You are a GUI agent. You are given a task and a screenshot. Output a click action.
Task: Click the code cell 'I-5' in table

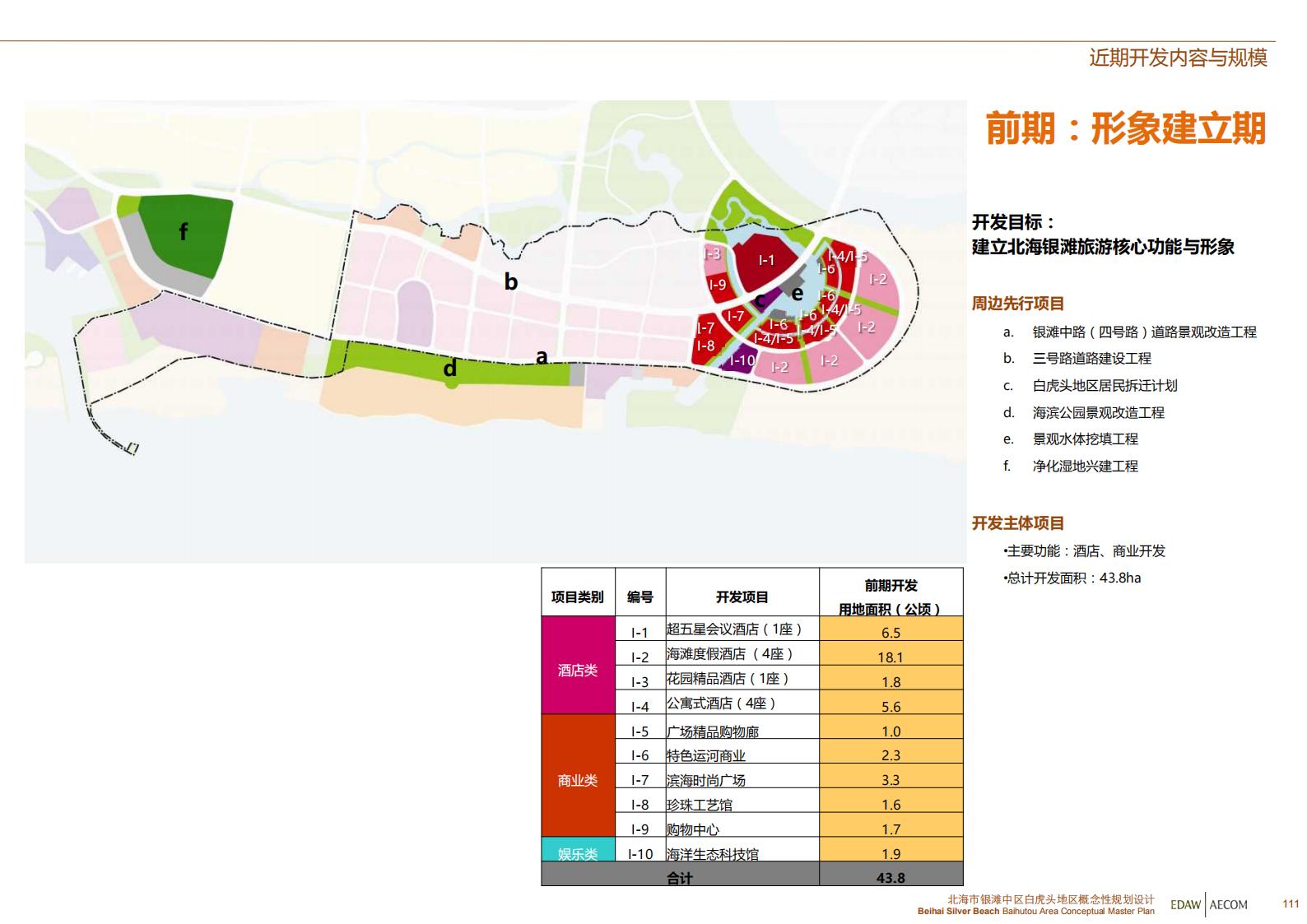coord(640,728)
